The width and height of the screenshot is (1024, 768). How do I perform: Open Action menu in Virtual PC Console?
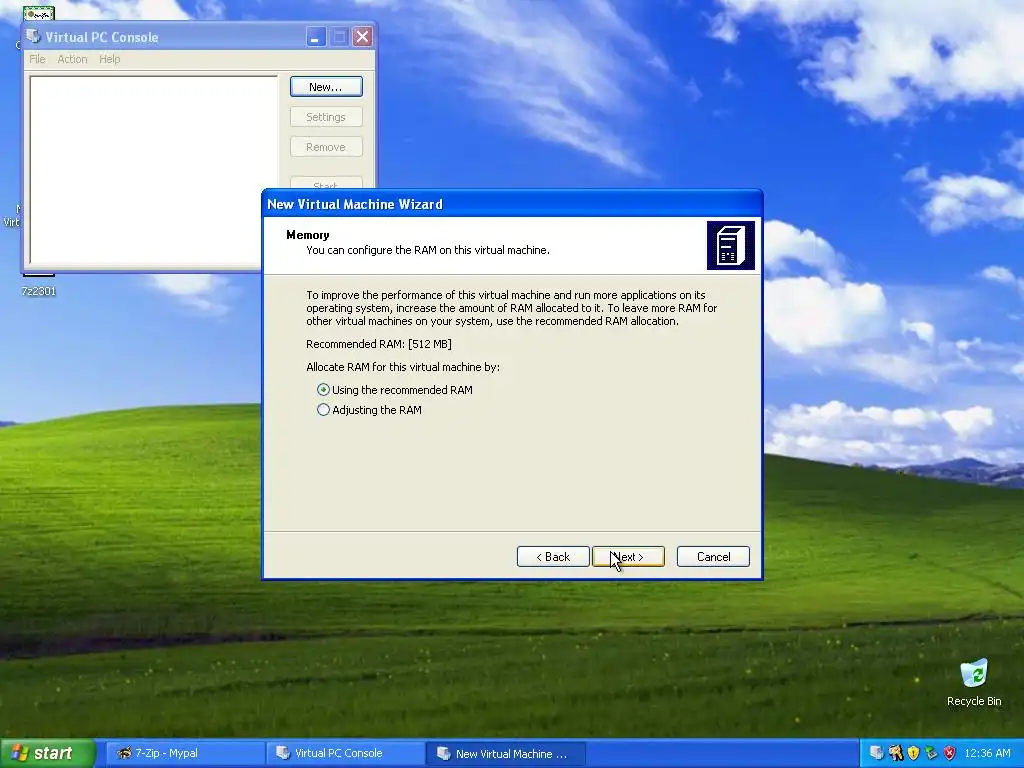click(x=72, y=59)
